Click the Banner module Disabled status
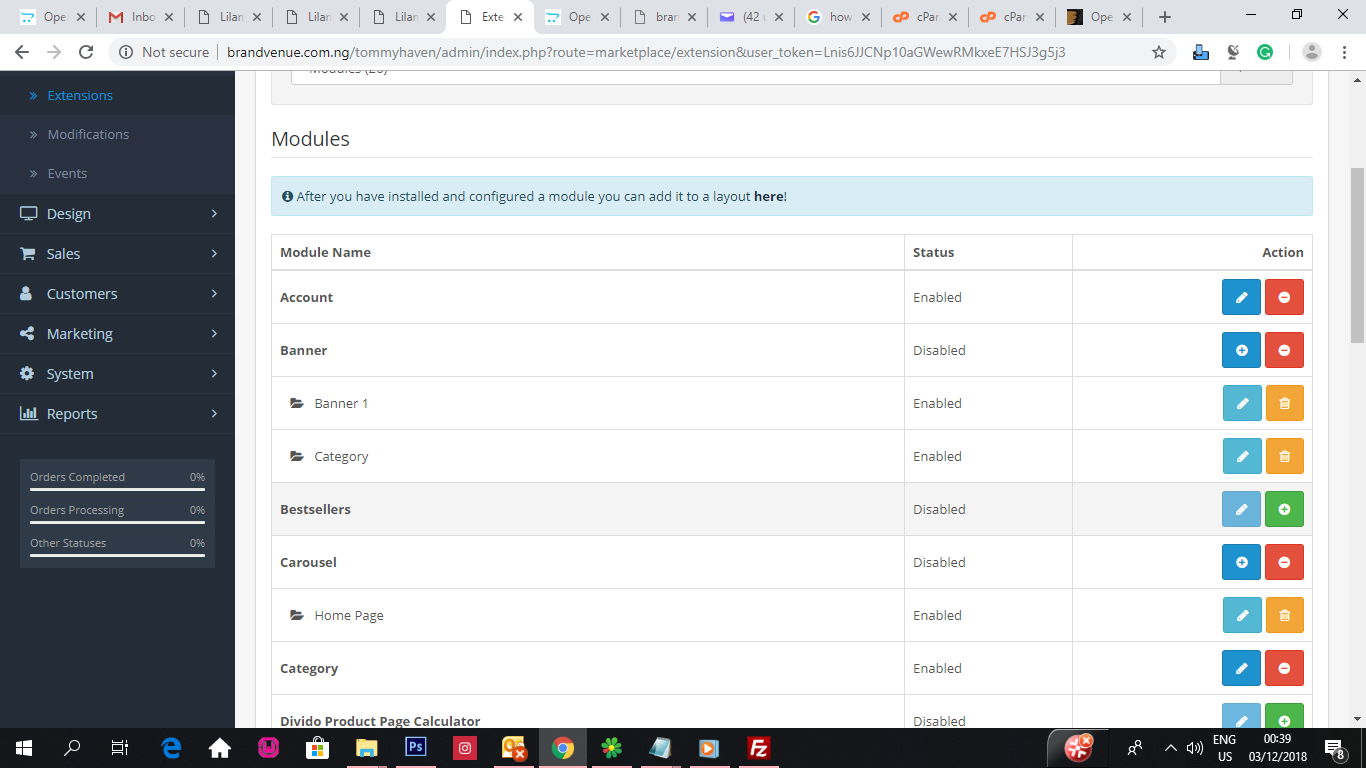Screen dimensions: 1366x768 click(939, 350)
